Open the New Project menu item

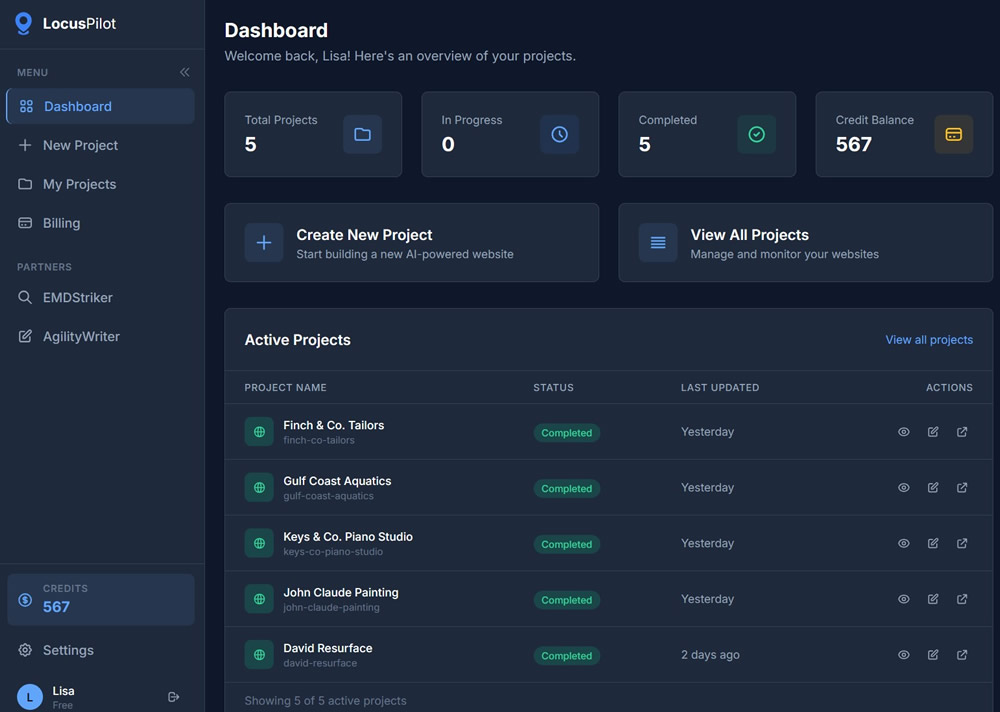80,145
